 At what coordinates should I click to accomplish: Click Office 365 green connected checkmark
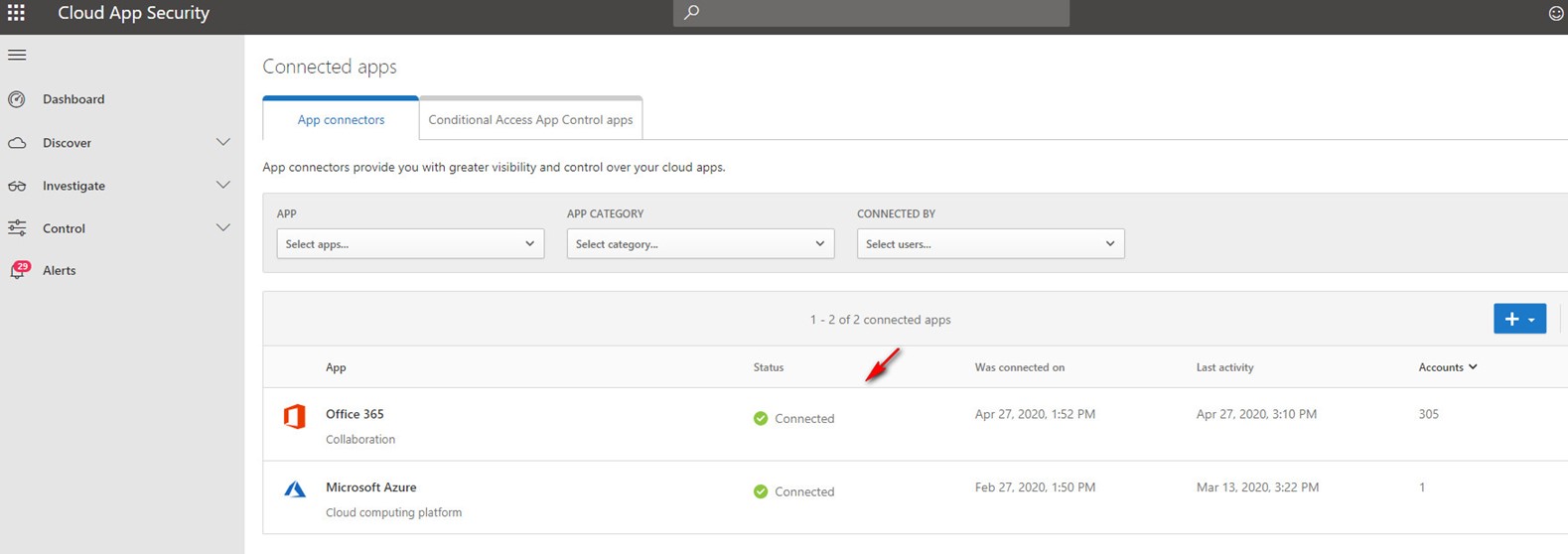[x=761, y=418]
